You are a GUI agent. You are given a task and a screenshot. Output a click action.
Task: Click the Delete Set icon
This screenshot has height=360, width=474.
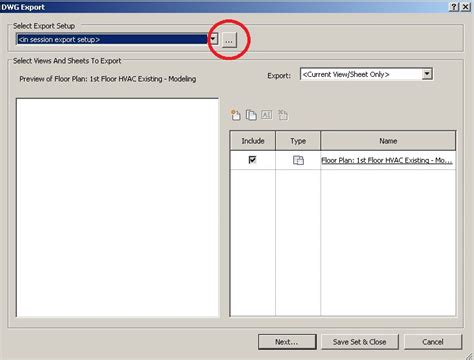click(x=283, y=115)
